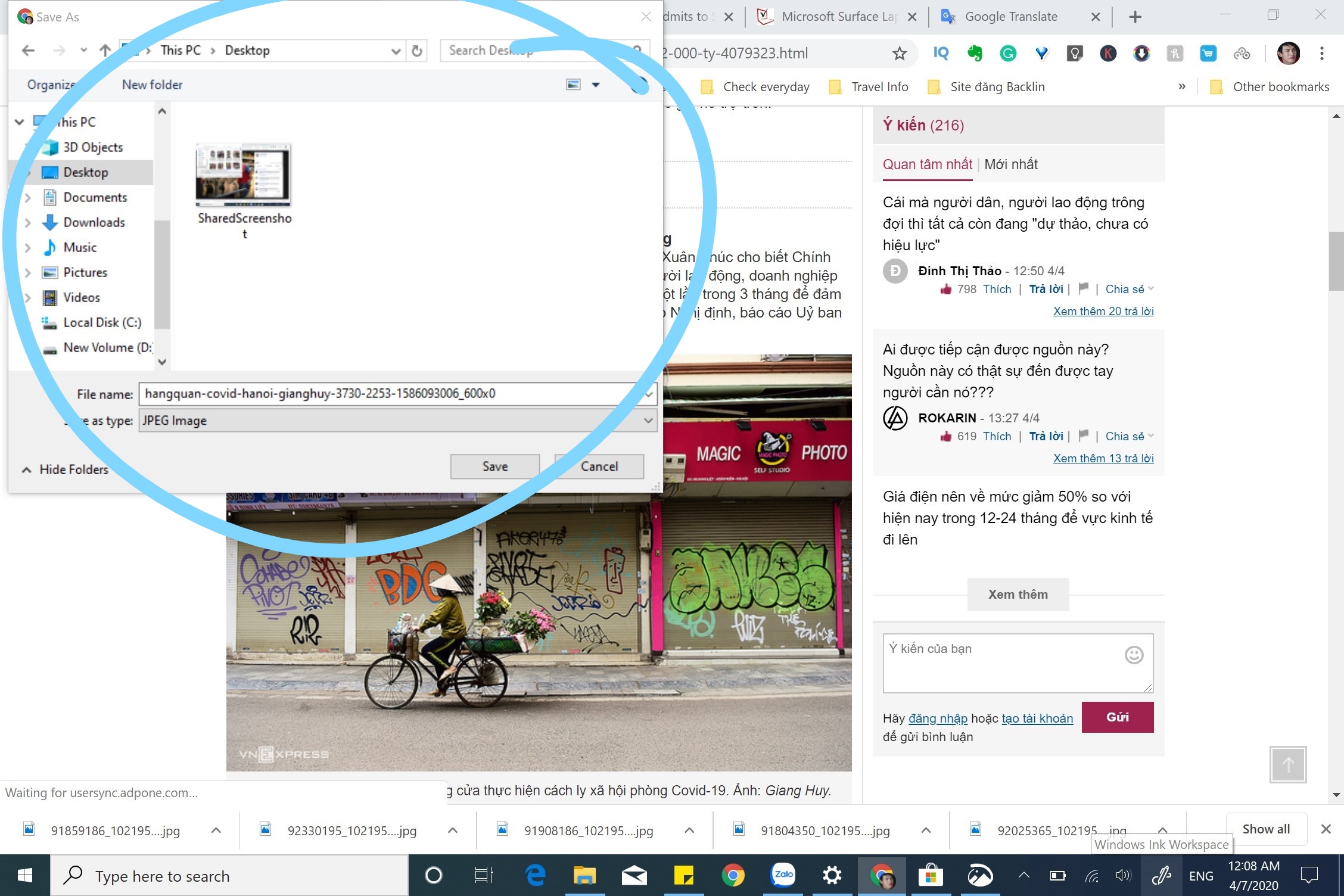Open the Save as type dropdown
This screenshot has height=896, width=1344.
click(648, 421)
